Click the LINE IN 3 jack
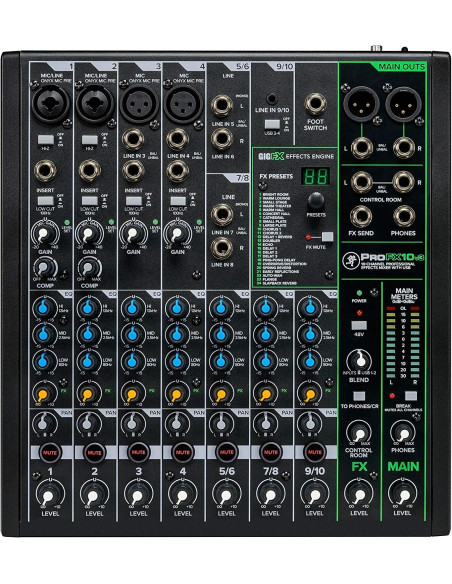Viewport: 452px width, 584px height. (133, 139)
